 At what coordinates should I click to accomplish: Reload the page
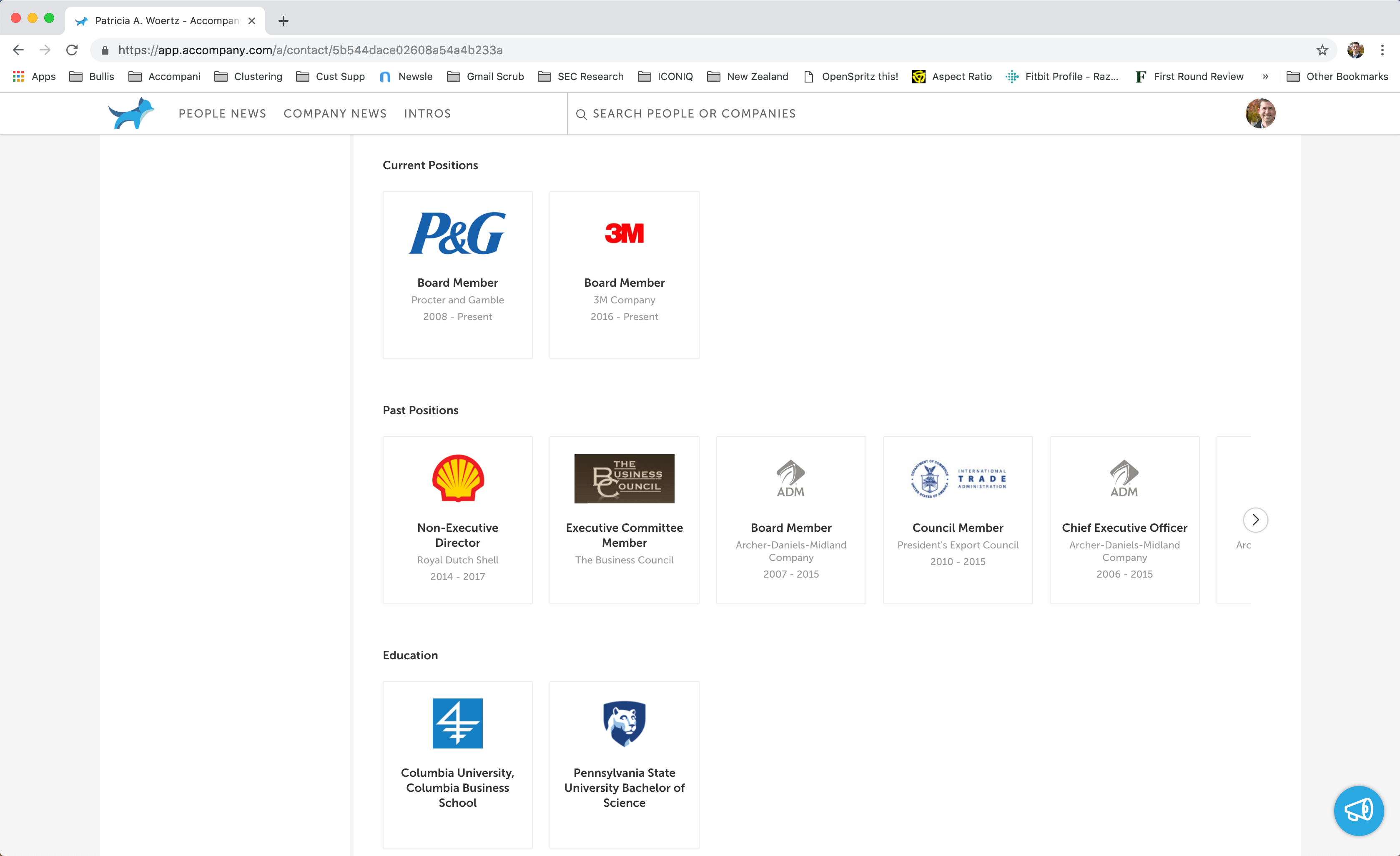pos(72,50)
